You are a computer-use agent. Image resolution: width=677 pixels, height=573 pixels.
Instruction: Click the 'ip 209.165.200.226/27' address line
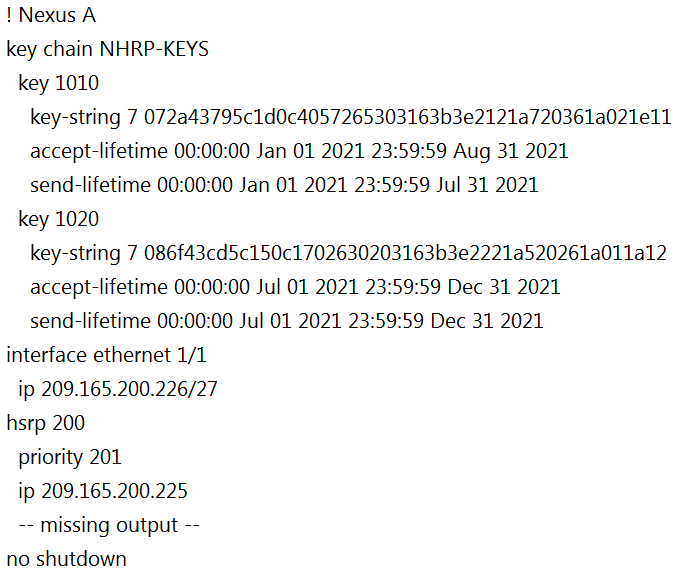click(x=117, y=389)
